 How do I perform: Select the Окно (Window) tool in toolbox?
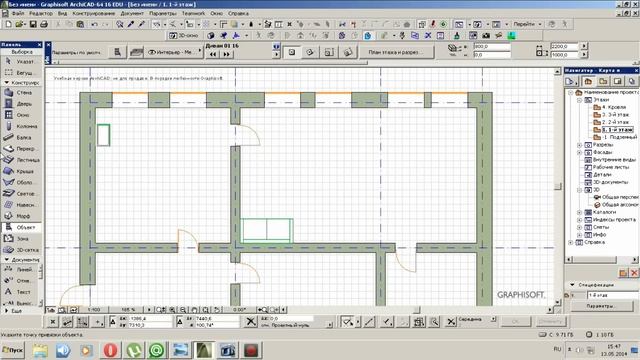click(21, 115)
